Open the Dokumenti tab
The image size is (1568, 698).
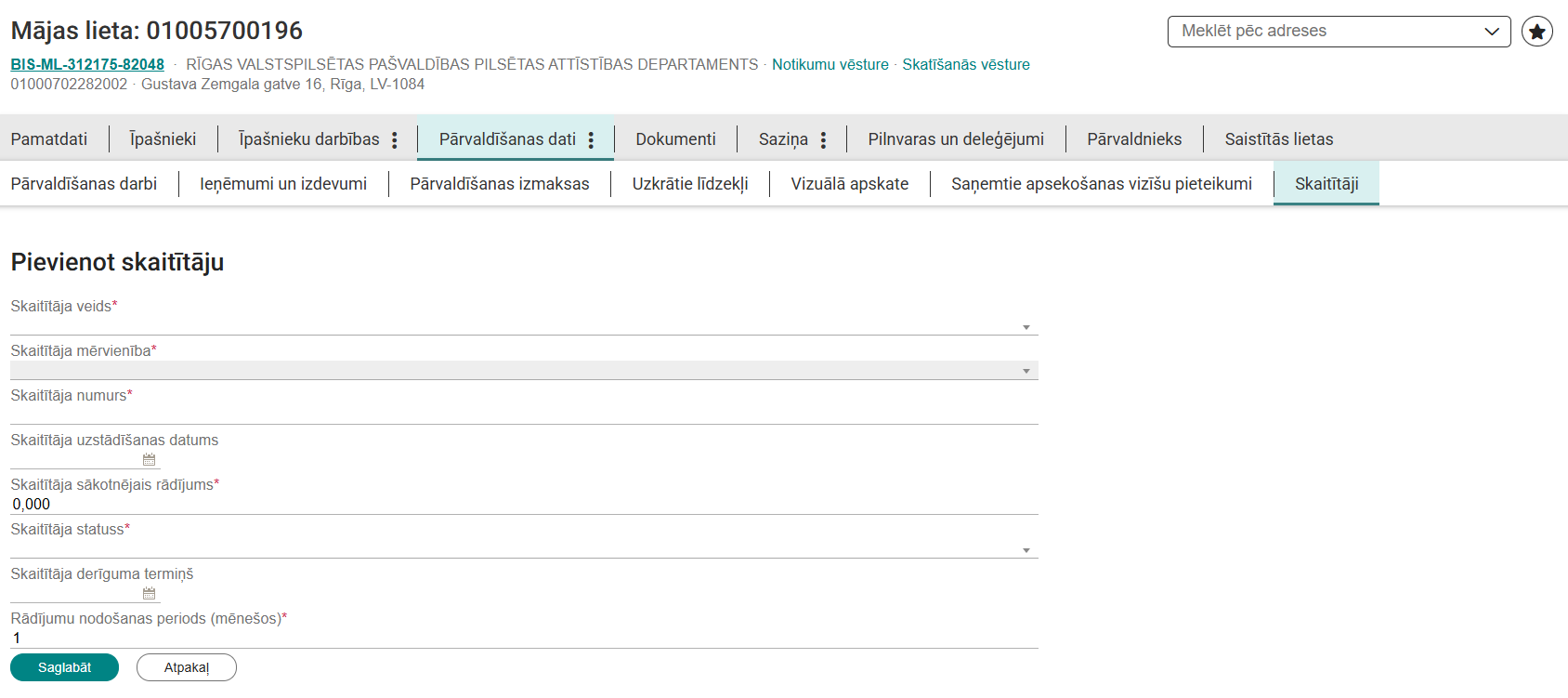pos(675,138)
